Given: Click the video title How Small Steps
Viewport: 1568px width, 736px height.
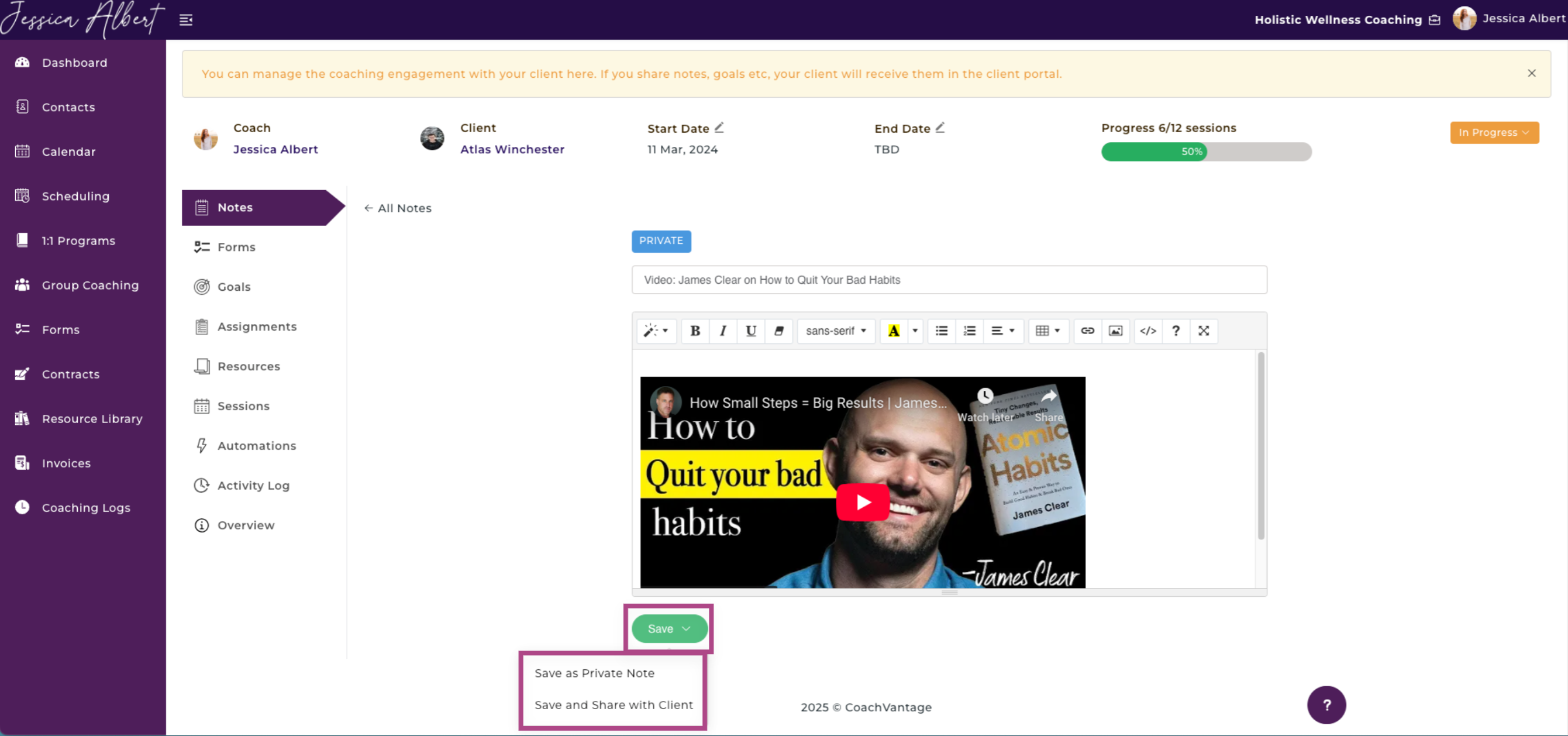Looking at the screenshot, I should (x=818, y=403).
